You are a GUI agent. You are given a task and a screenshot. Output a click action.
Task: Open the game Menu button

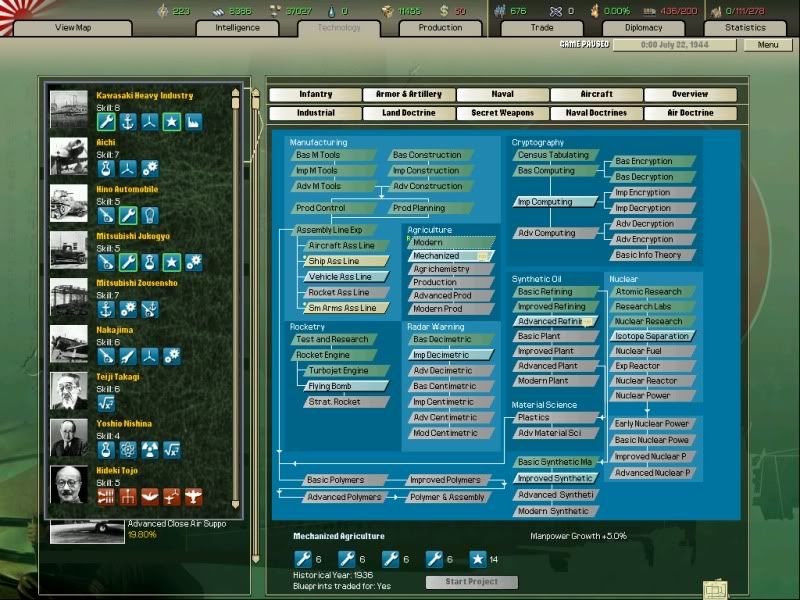pos(768,45)
